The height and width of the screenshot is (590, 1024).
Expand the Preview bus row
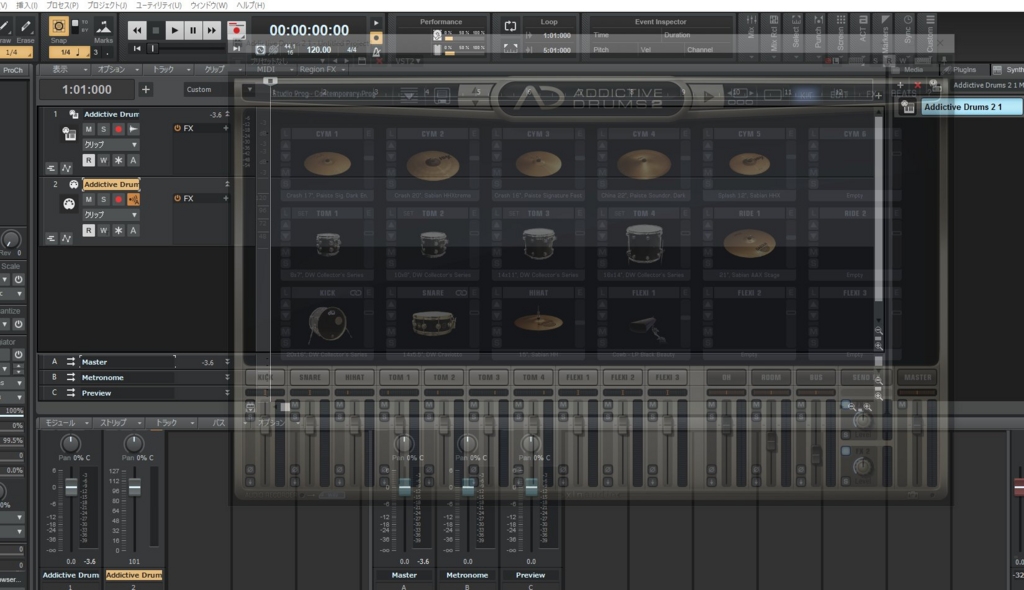(227, 393)
